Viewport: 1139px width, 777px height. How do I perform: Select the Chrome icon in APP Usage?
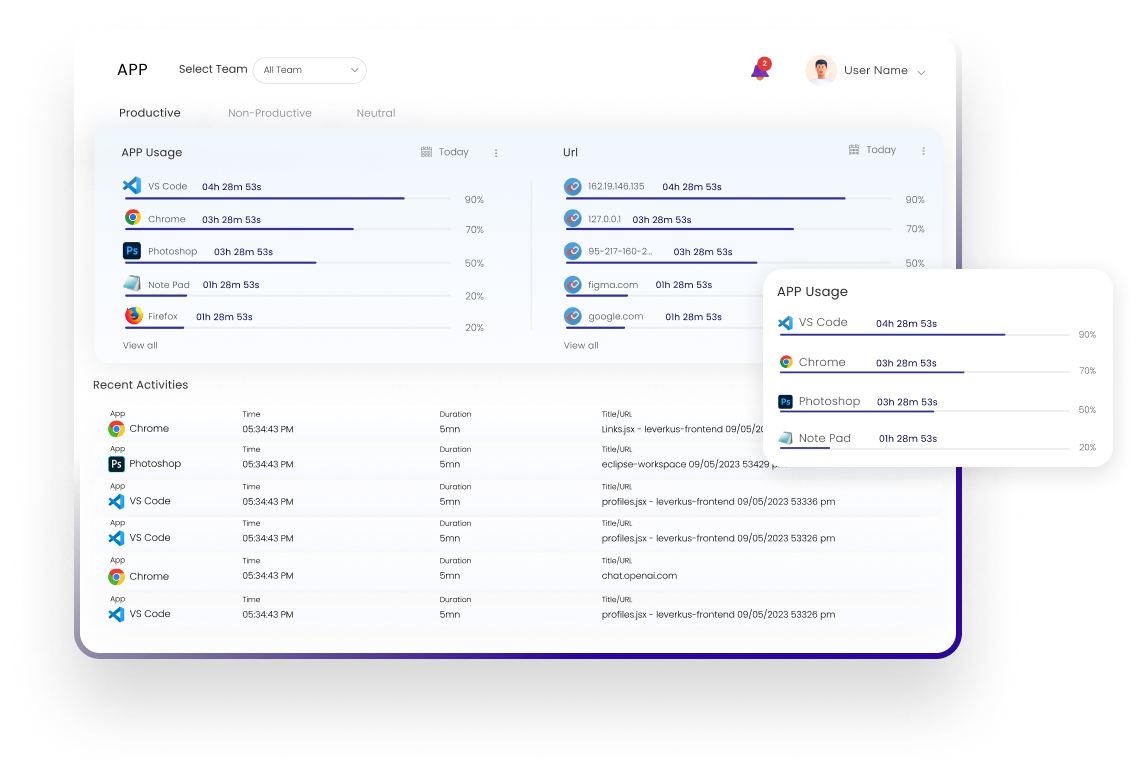[131, 218]
